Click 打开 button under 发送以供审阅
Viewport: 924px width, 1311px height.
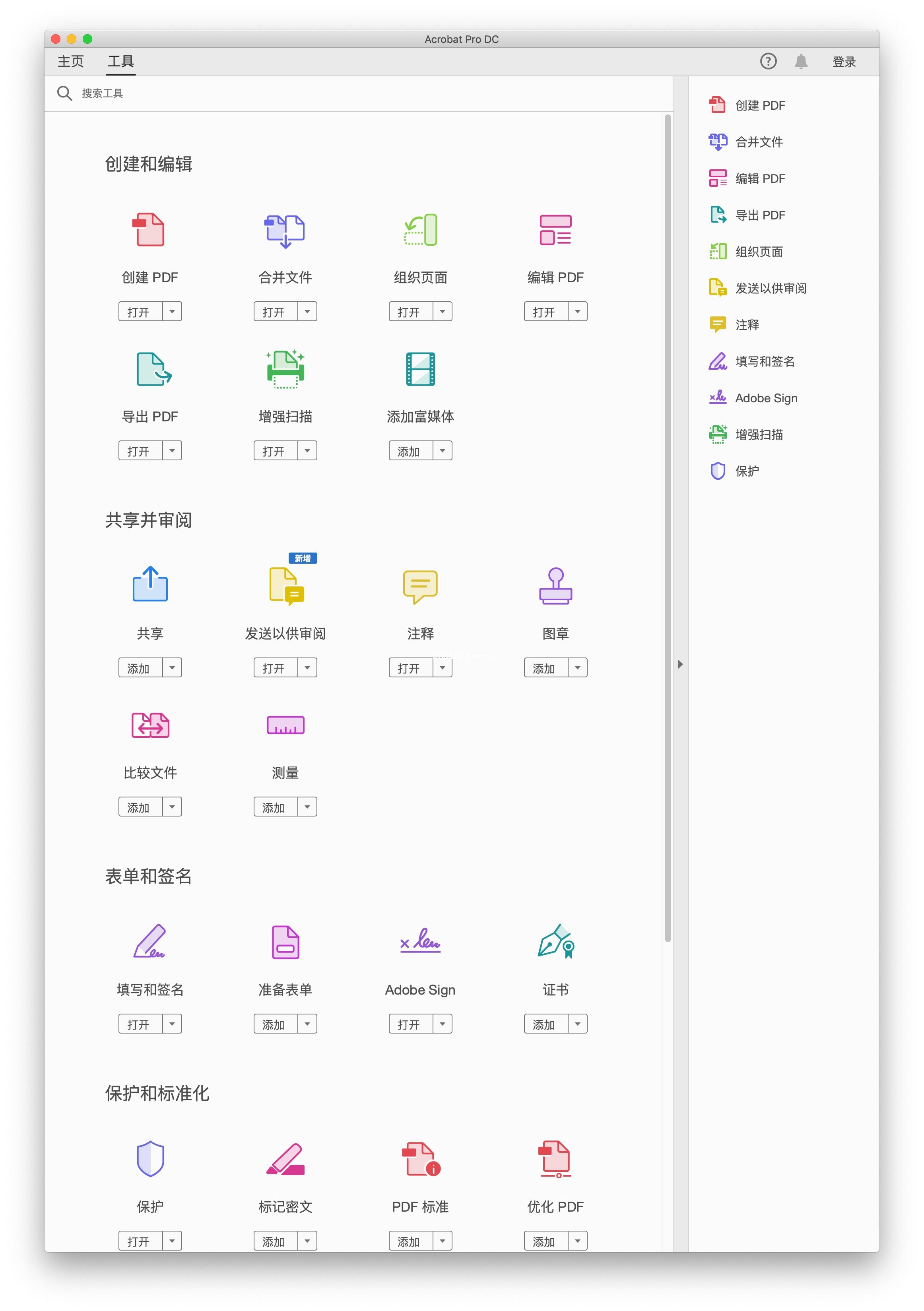275,667
